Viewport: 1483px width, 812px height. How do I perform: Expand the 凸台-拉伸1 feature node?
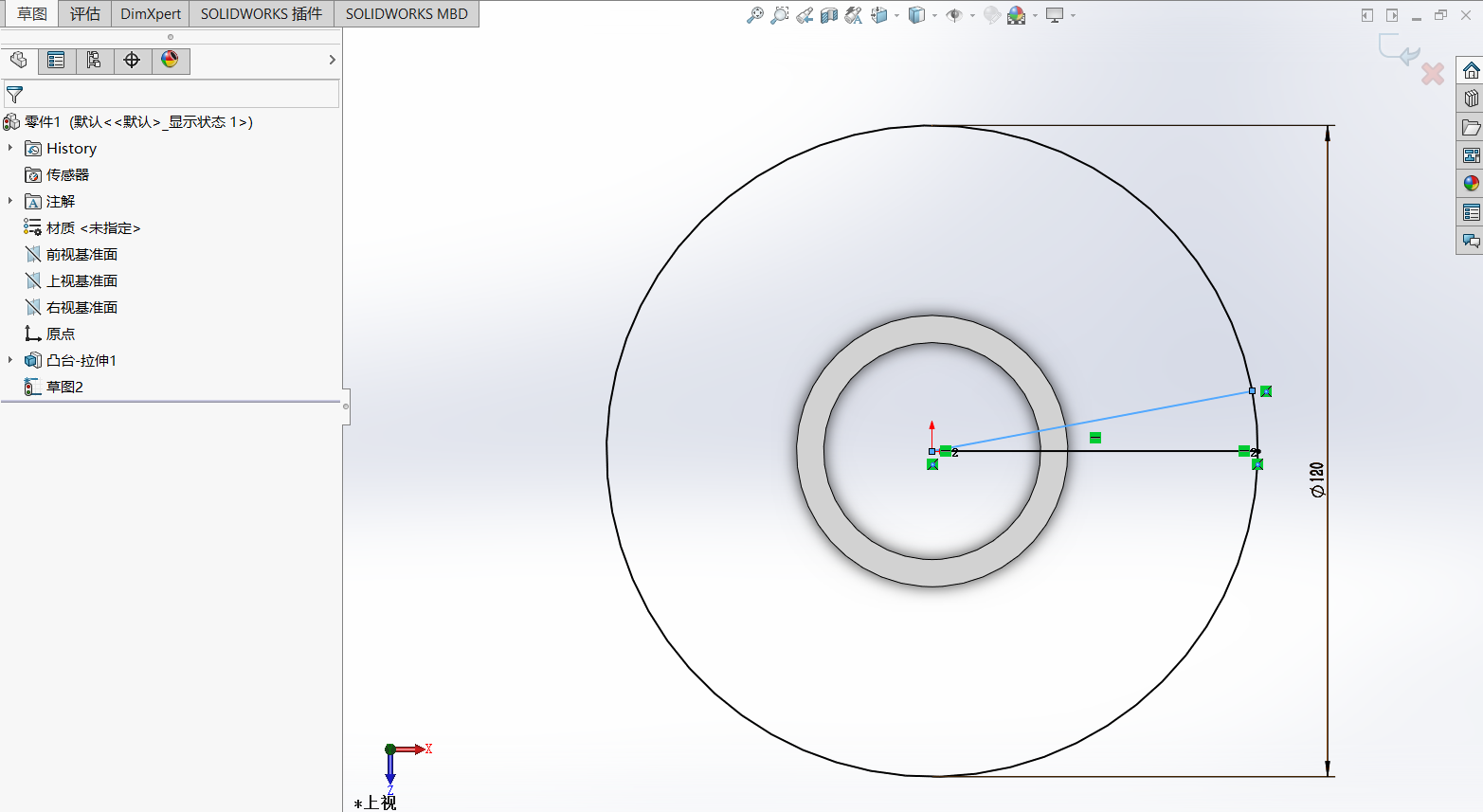coord(10,360)
